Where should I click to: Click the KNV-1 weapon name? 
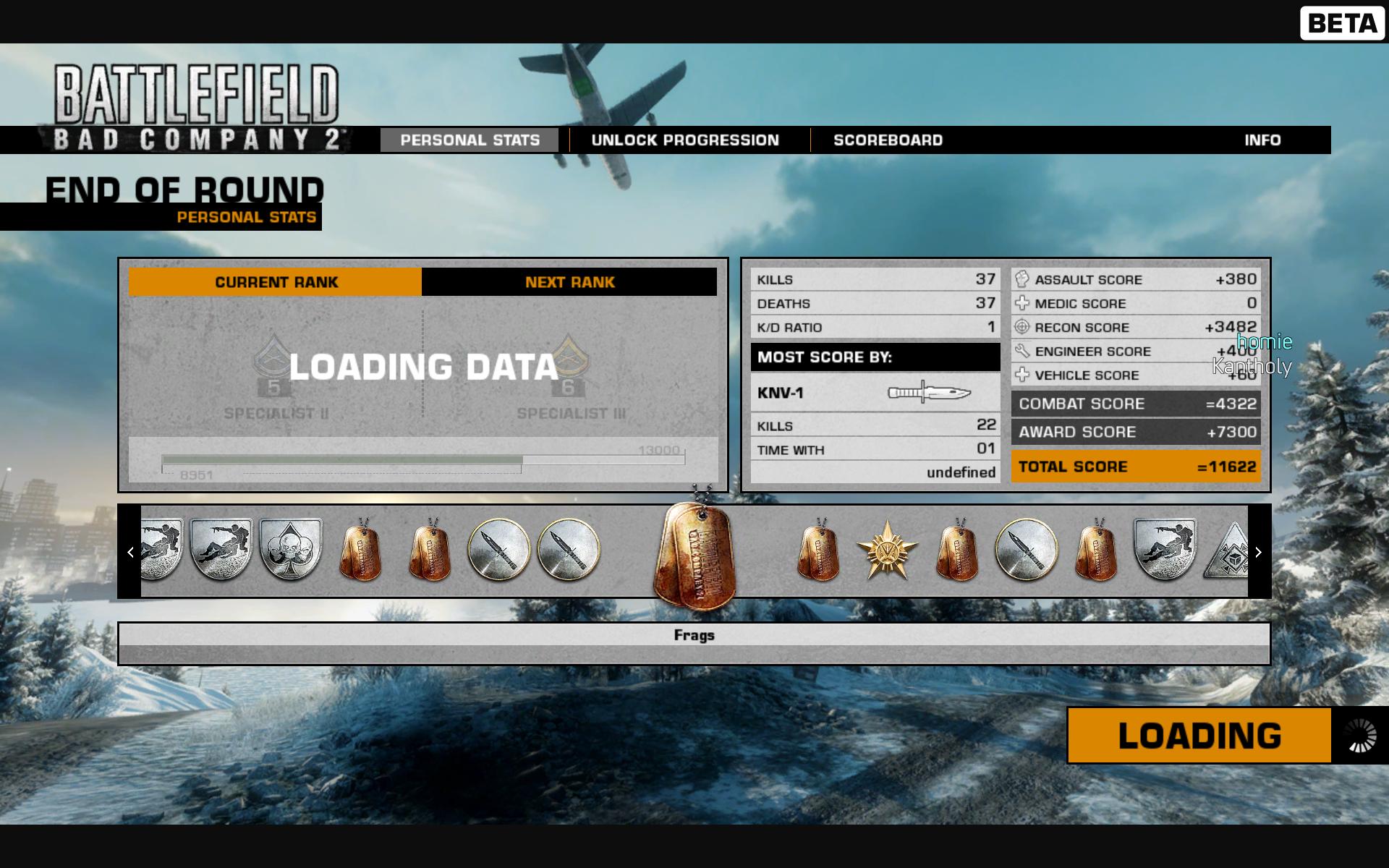point(781,393)
